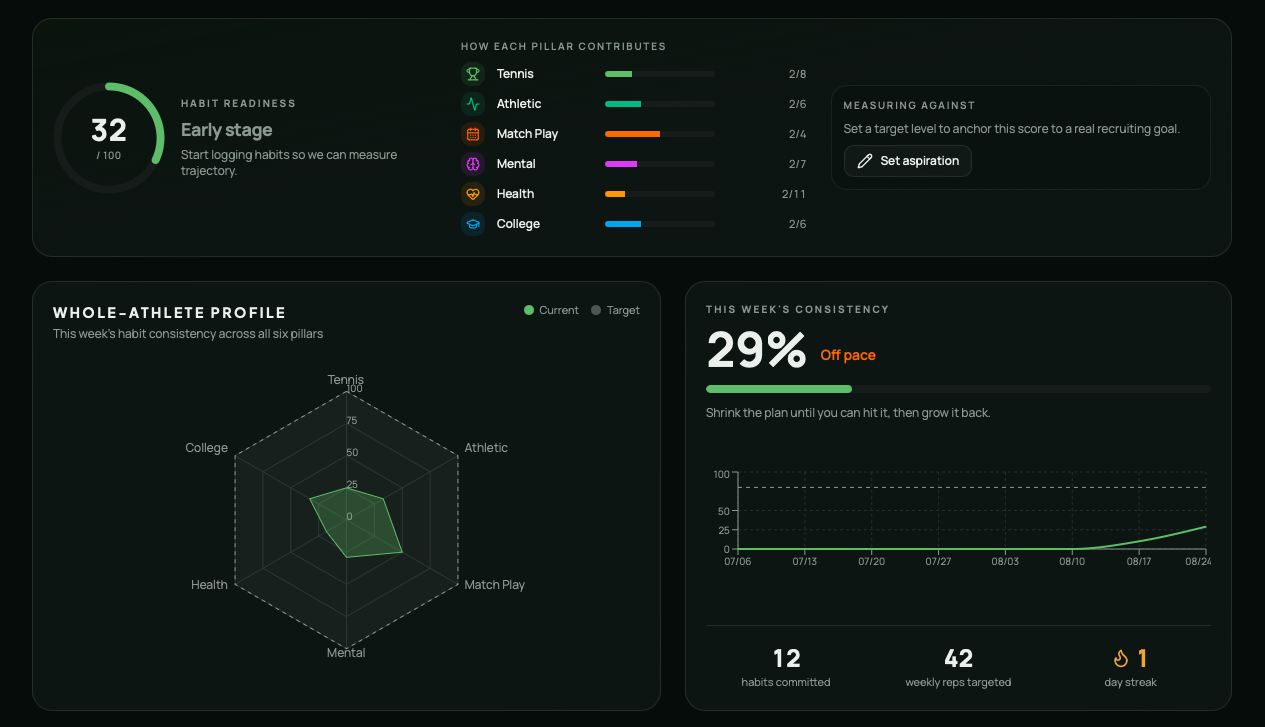
Task: Click the Mental pillar row label
Action: (x=516, y=164)
